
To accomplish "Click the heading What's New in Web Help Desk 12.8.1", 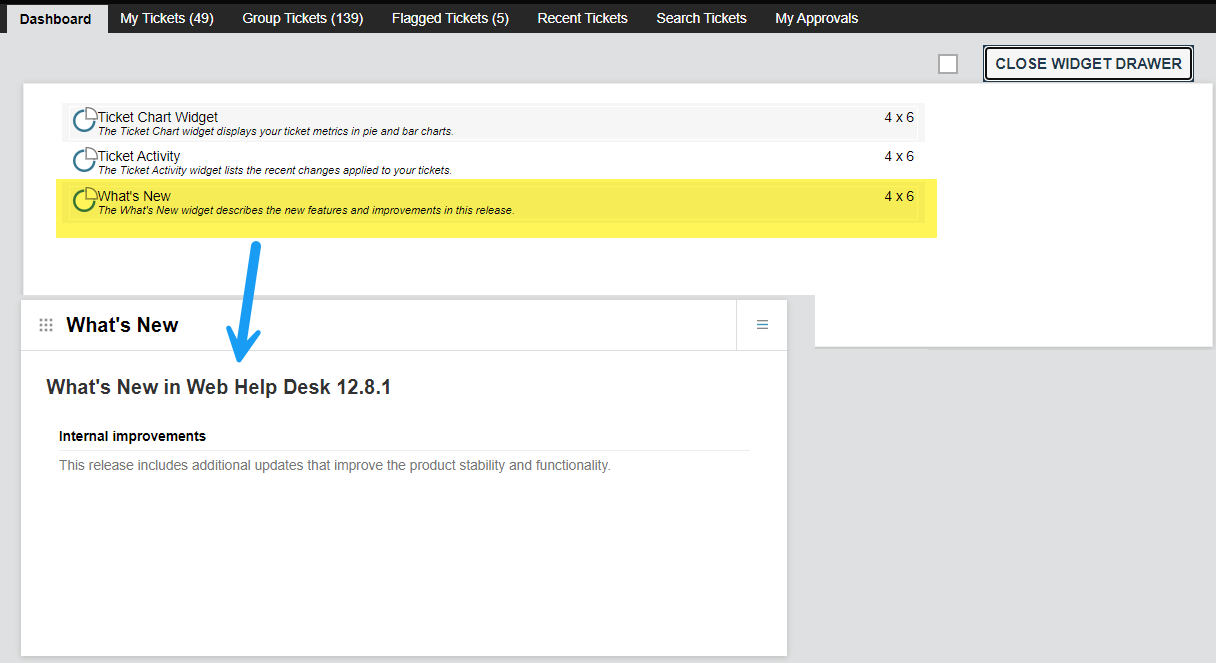I will click(218, 387).
